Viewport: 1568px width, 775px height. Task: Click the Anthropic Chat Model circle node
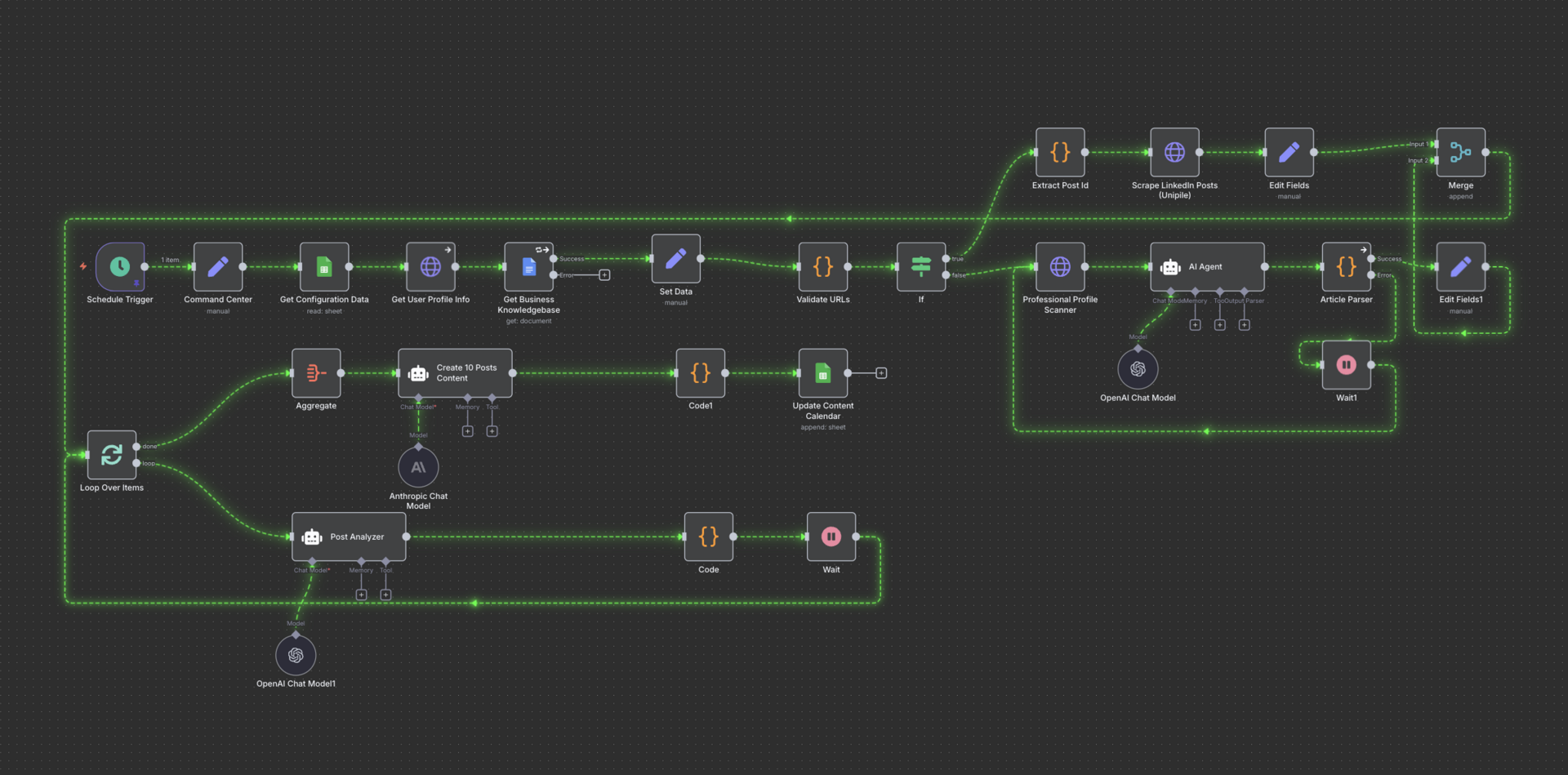point(417,466)
